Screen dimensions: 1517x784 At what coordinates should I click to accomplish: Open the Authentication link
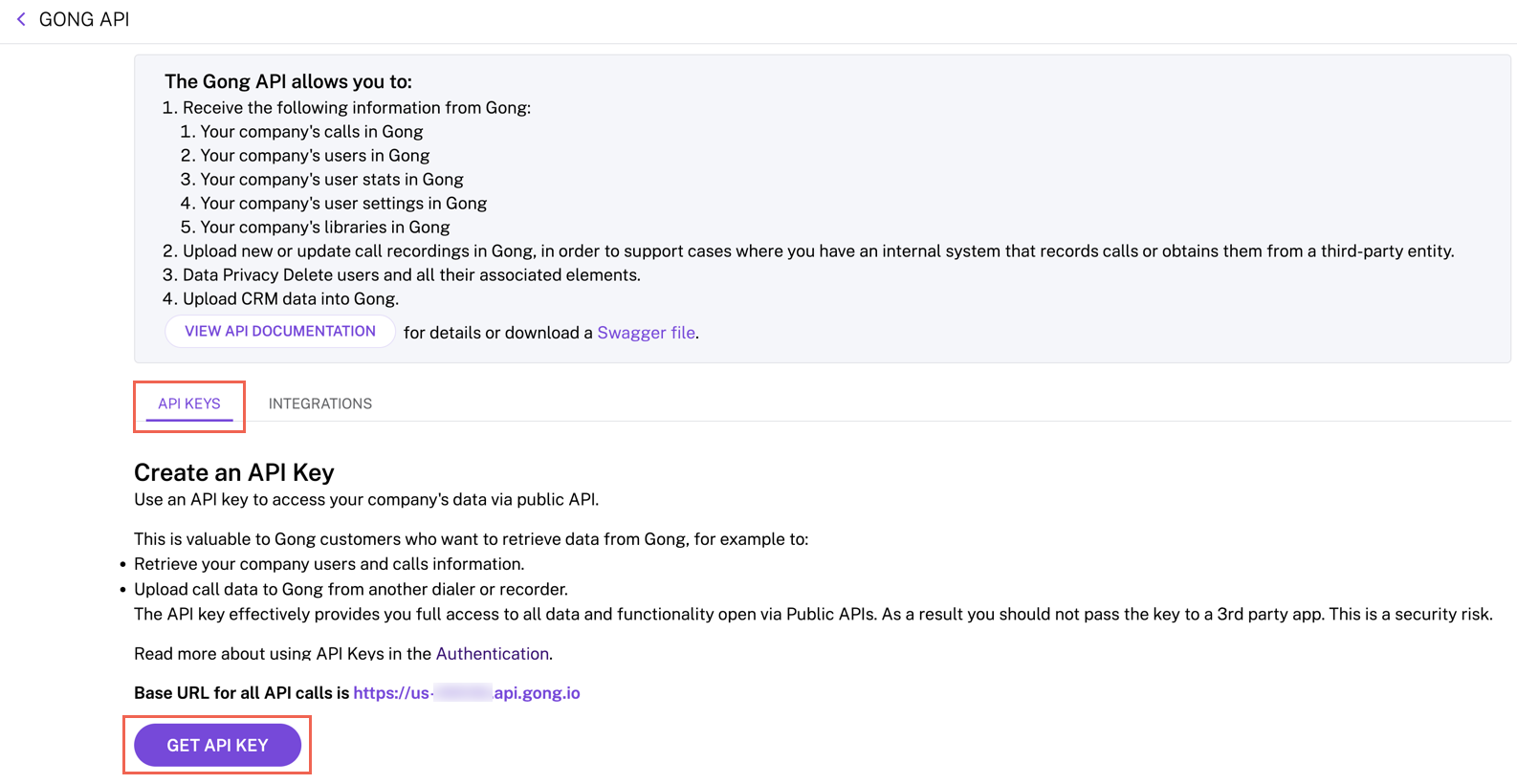[493, 654]
